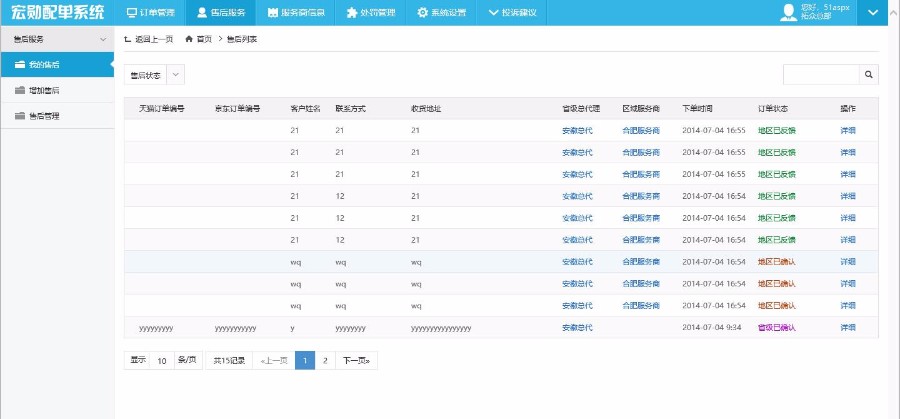Focus the search input field
This screenshot has width=900, height=419.
821,75
